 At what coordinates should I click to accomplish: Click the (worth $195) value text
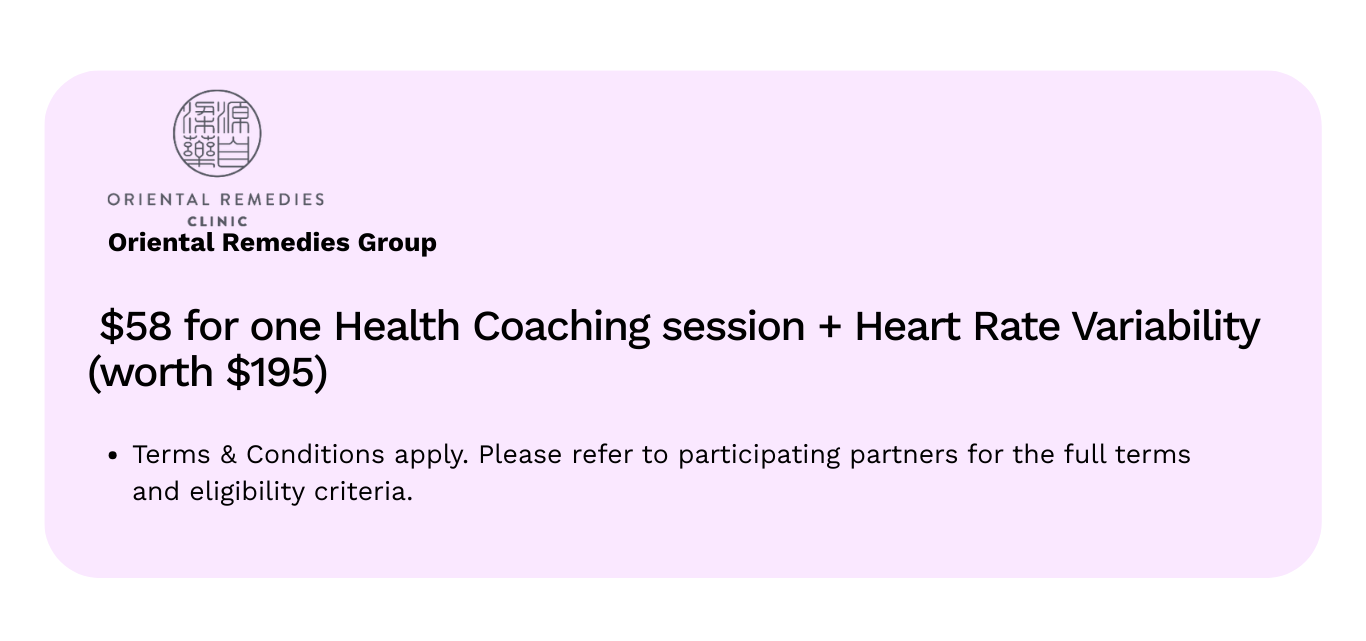pos(208,373)
